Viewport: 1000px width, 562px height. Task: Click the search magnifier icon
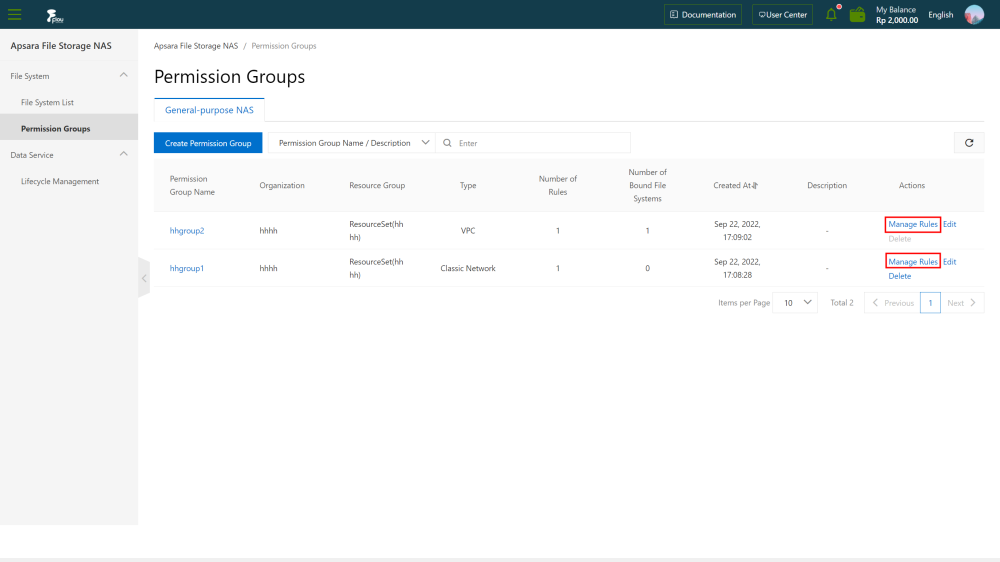pos(447,143)
